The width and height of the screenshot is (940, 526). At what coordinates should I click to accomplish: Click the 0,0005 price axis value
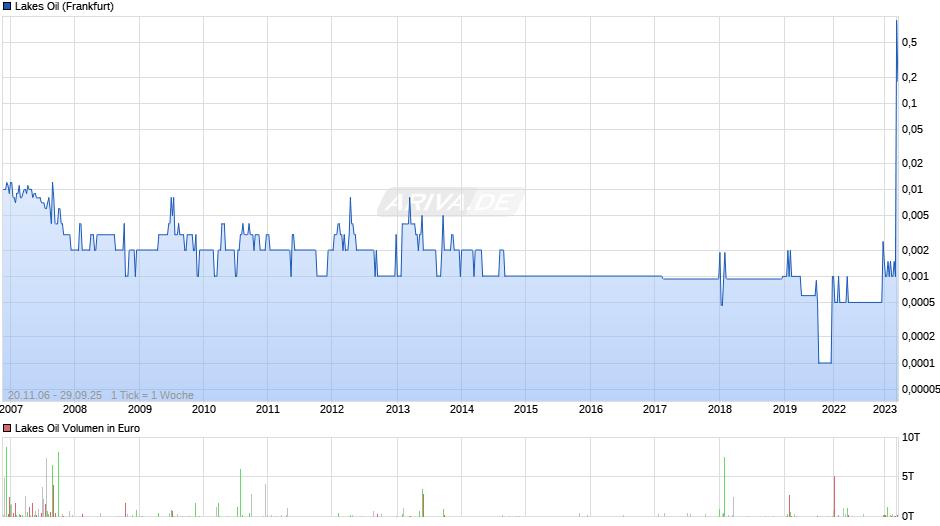tap(918, 302)
